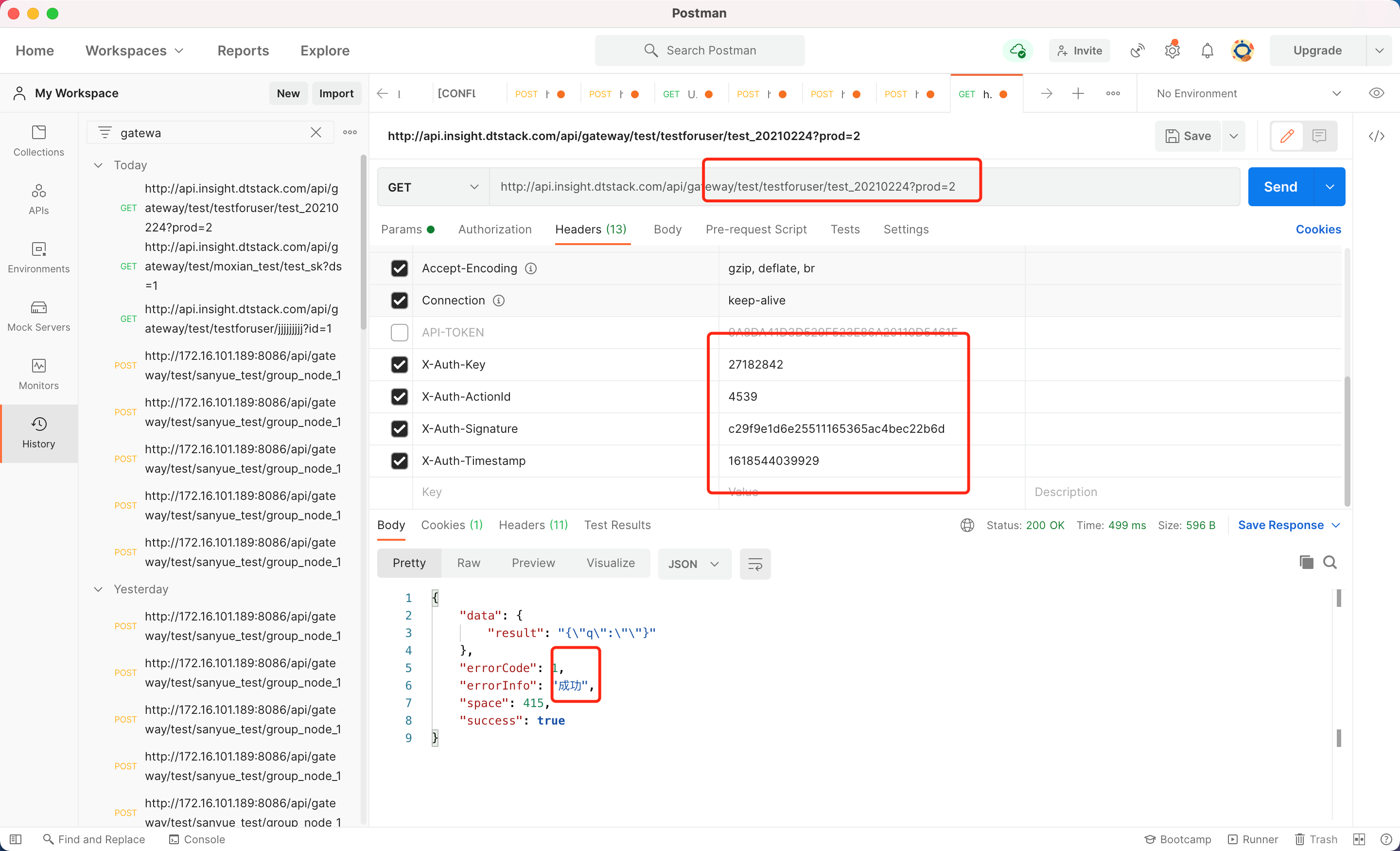Uncheck the X-Auth-Signature header
This screenshot has height=851, width=1400.
tap(400, 428)
